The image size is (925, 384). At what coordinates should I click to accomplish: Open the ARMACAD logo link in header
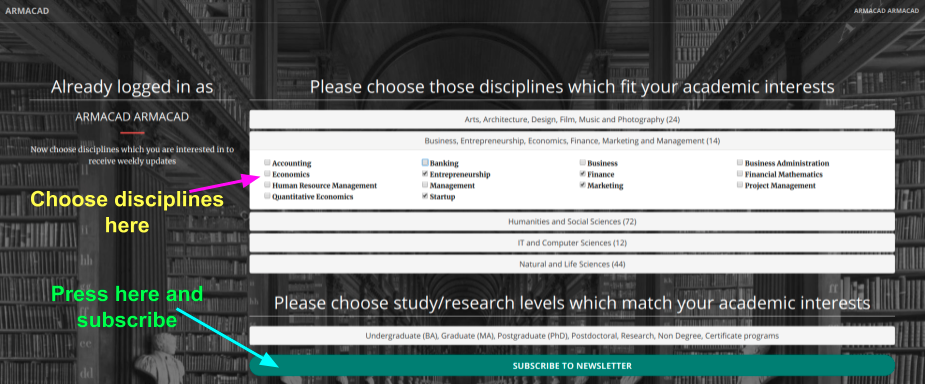pos(27,11)
